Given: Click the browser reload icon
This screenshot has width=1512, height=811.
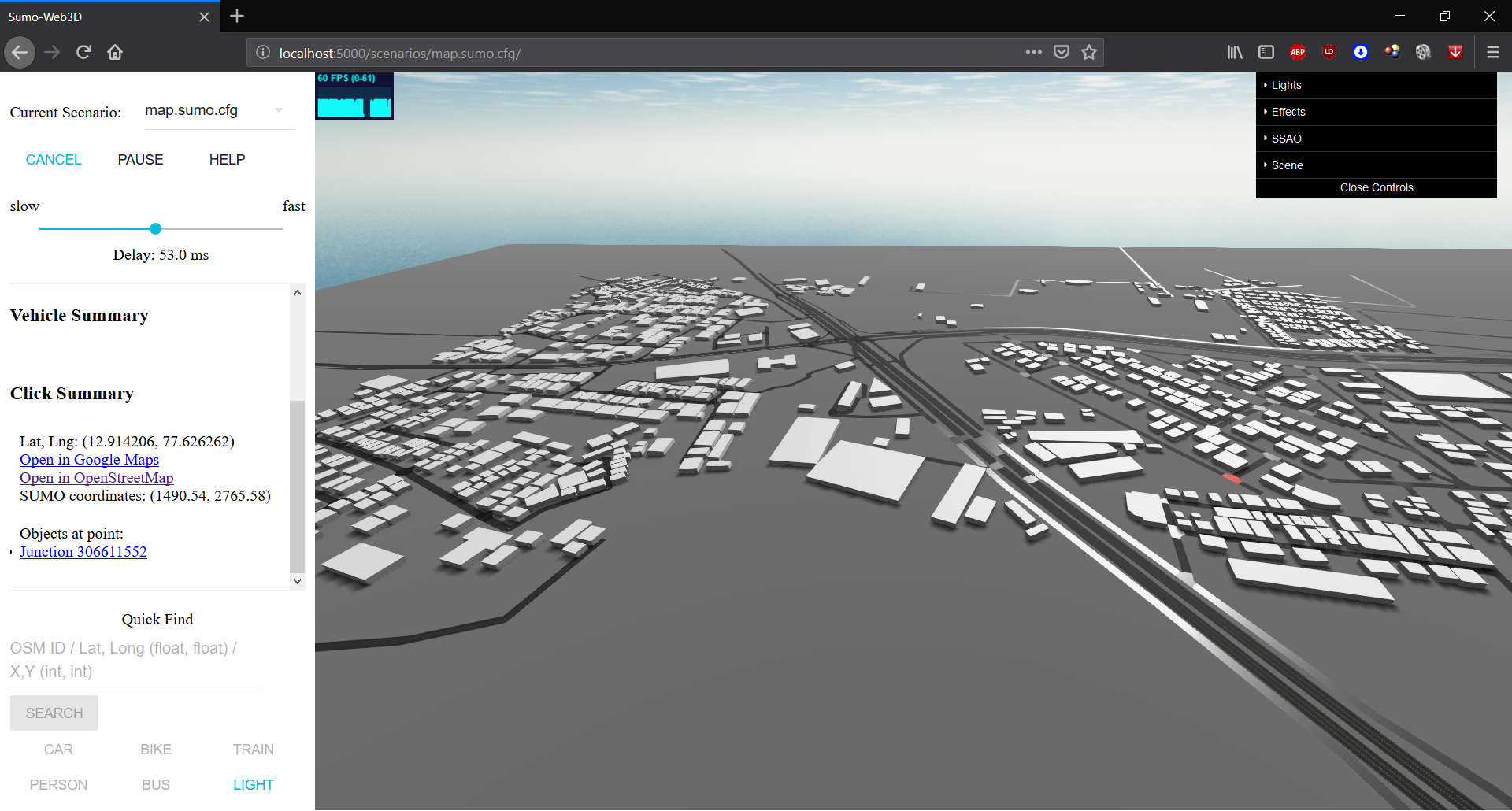Looking at the screenshot, I should point(83,53).
